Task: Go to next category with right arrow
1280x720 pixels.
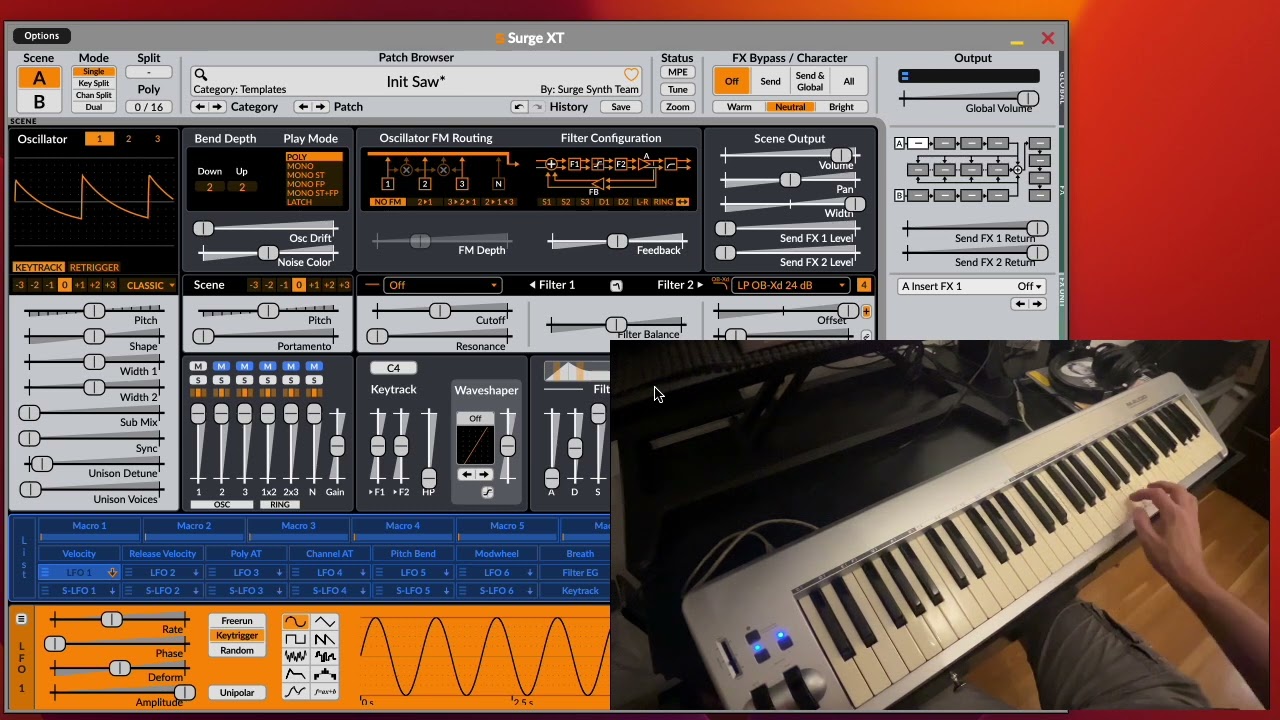Action: (x=217, y=107)
